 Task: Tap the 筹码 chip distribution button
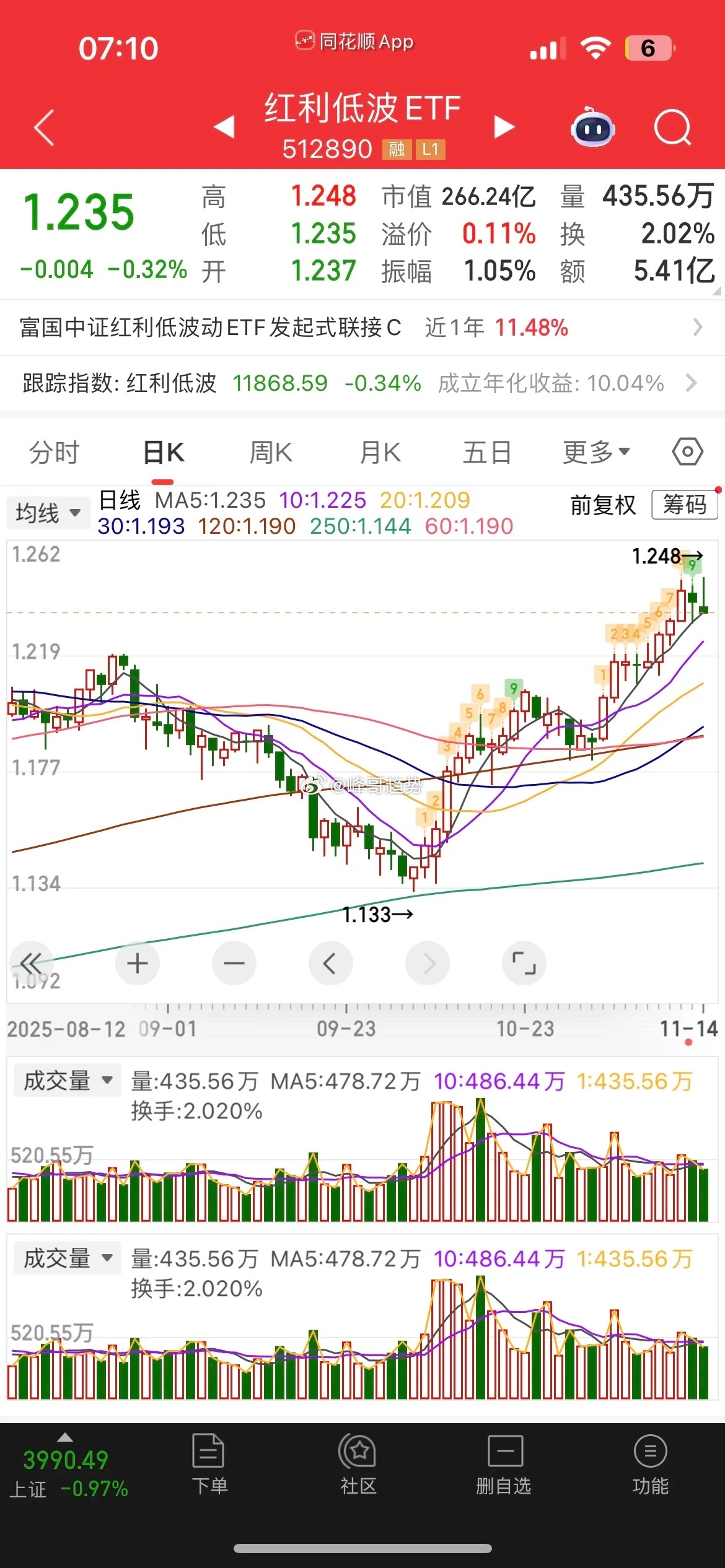pyautogui.click(x=684, y=505)
